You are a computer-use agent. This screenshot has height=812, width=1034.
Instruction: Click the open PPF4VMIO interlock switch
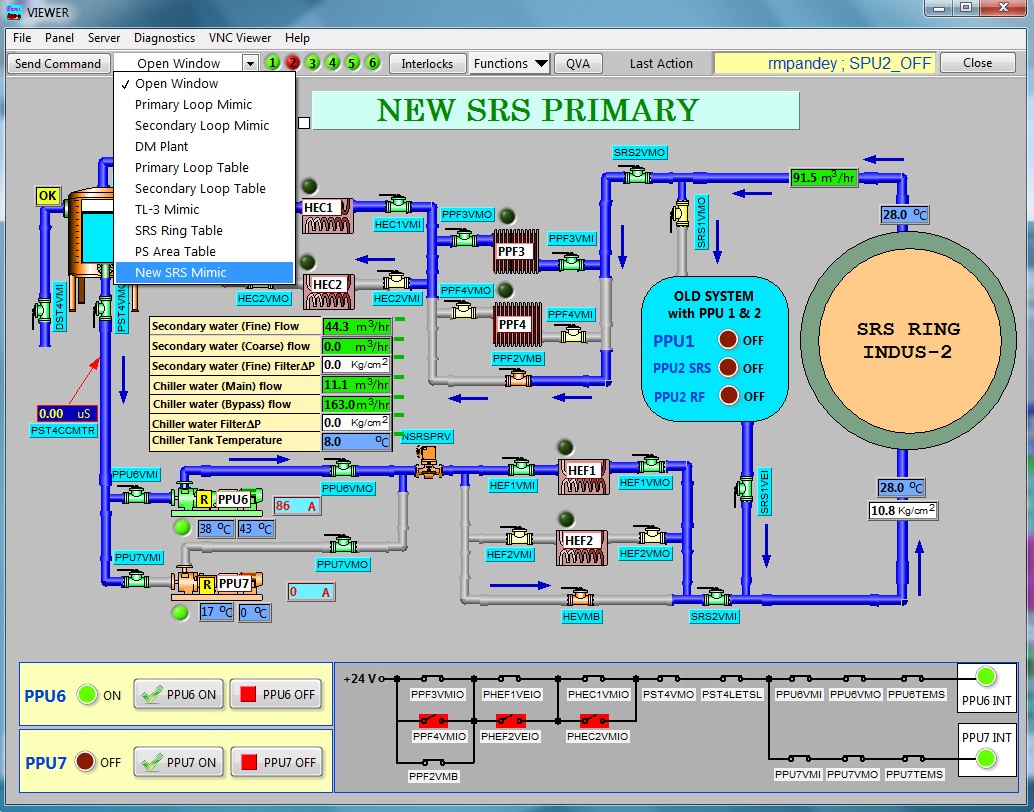point(433,720)
